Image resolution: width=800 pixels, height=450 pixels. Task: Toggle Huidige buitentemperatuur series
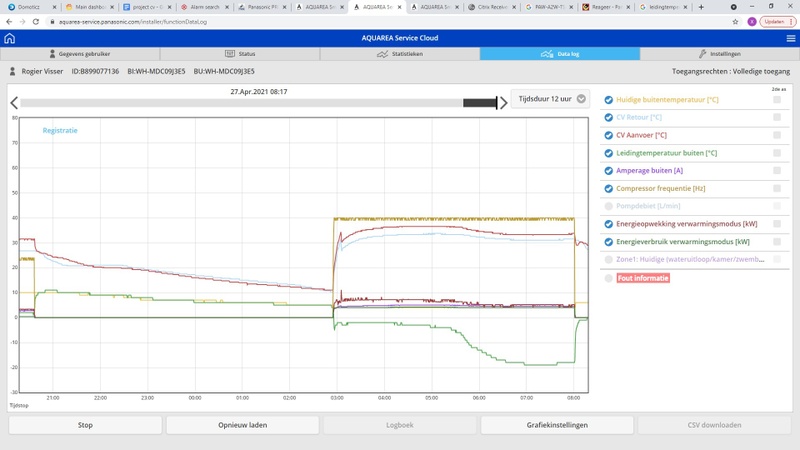[x=609, y=100]
